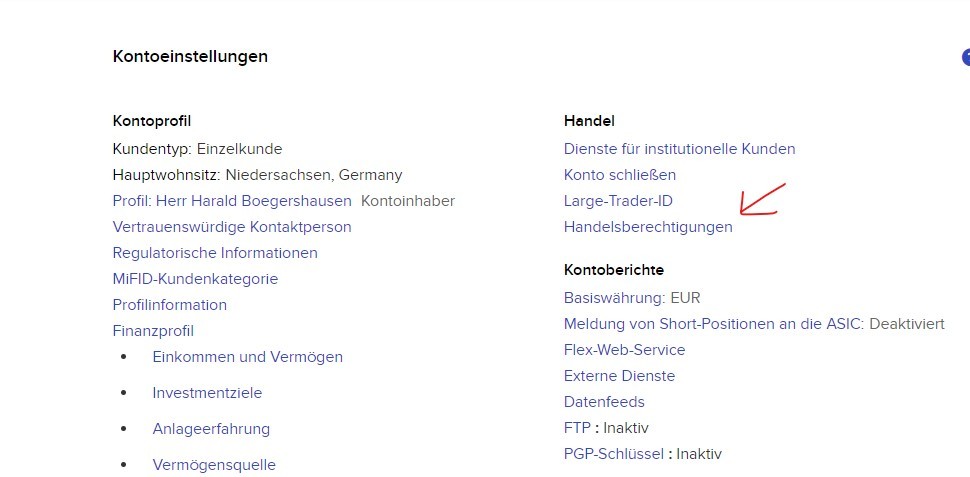Open Basiswährung setting
This screenshot has width=970, height=477.
click(x=632, y=298)
